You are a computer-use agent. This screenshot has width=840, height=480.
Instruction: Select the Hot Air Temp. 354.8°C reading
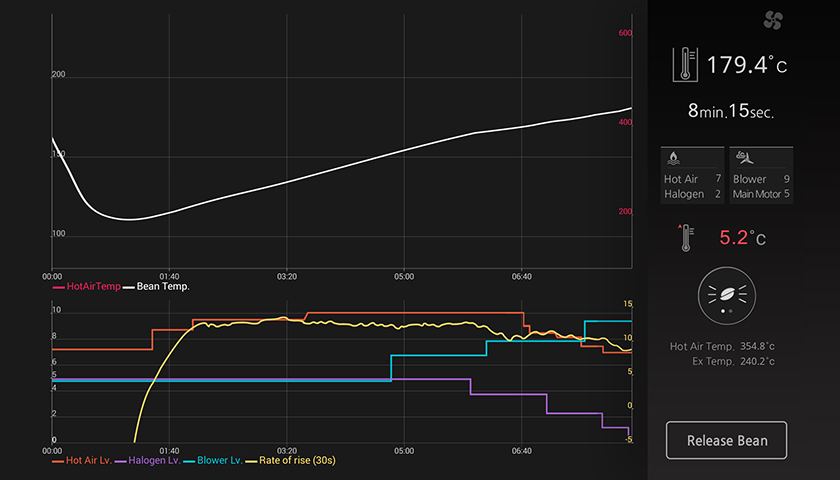pyautogui.click(x=723, y=346)
